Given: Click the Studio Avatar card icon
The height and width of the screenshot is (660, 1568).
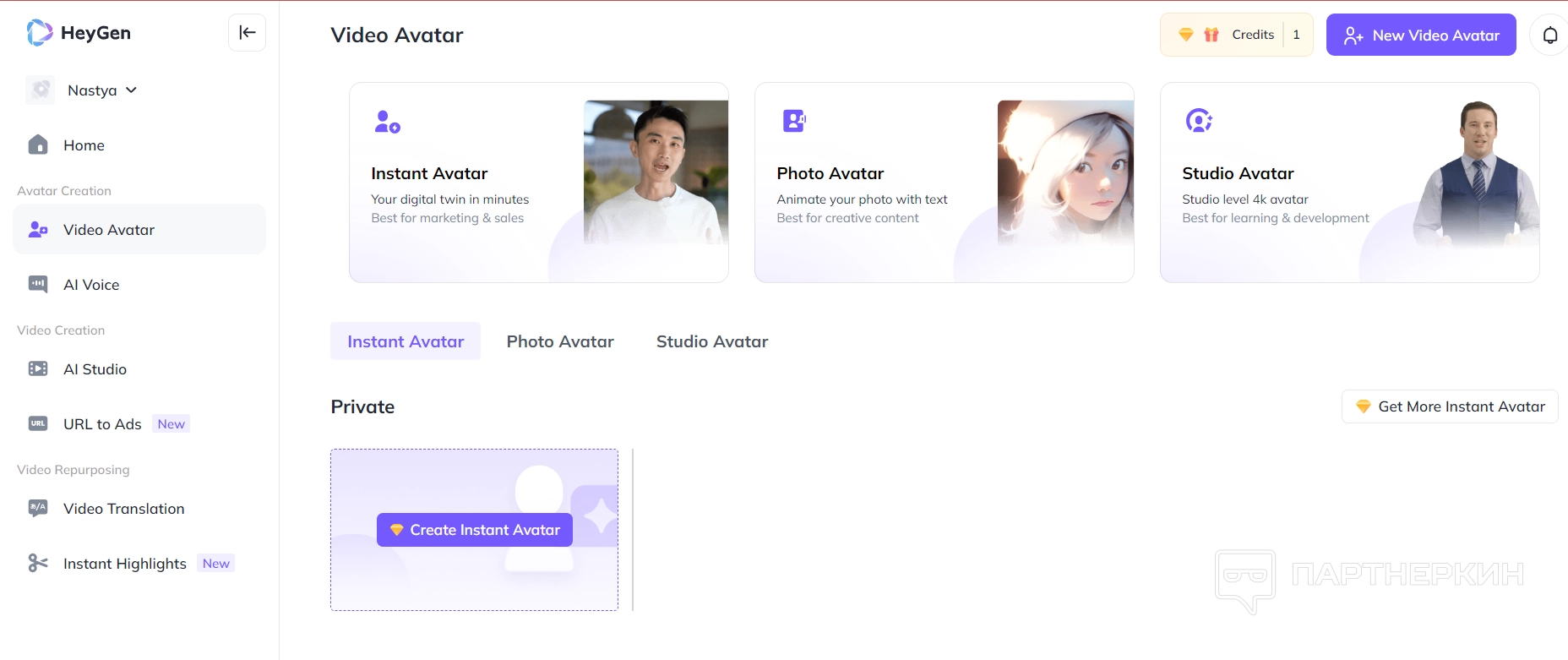Looking at the screenshot, I should [x=1199, y=121].
